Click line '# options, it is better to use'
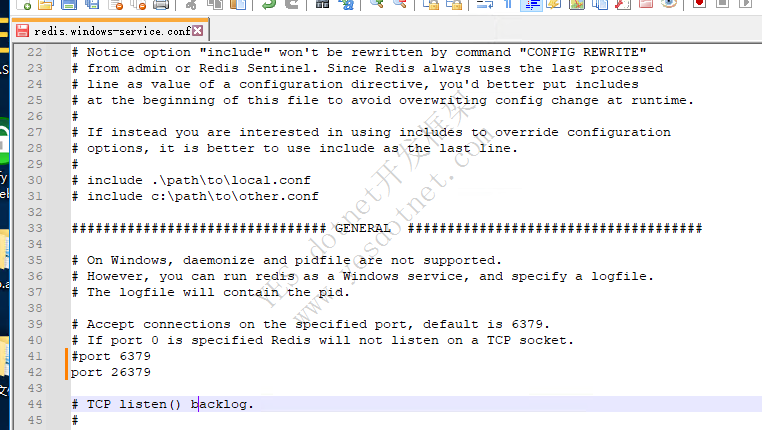The image size is (762, 430). pos(294,148)
